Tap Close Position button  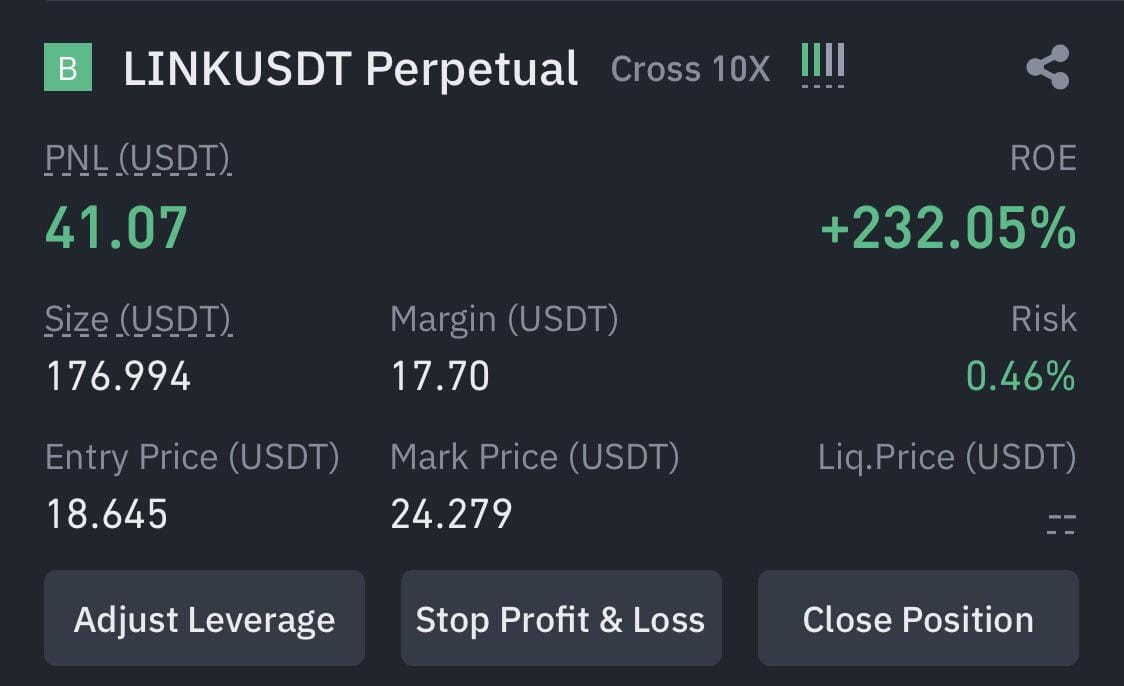(918, 618)
